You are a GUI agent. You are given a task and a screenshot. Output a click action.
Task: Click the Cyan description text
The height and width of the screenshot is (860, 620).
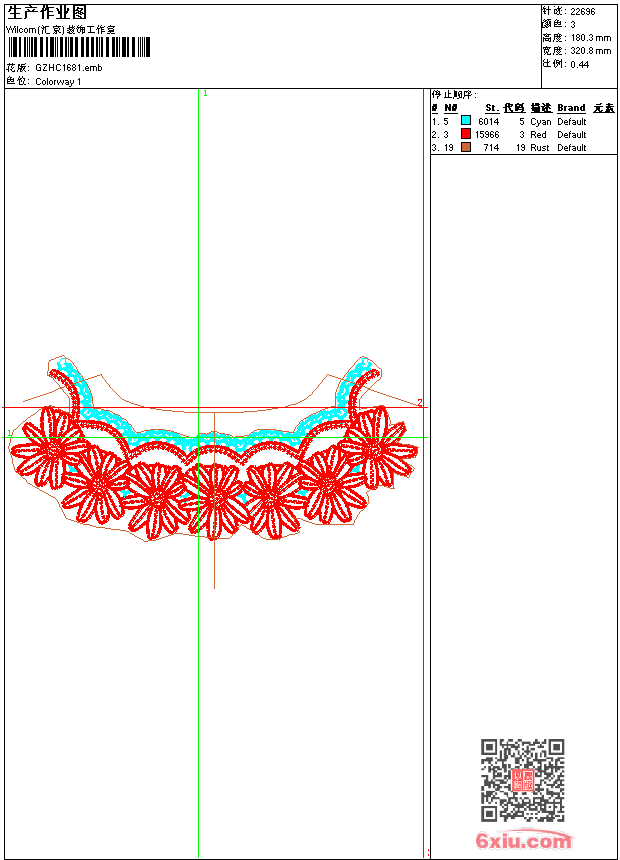540,122
